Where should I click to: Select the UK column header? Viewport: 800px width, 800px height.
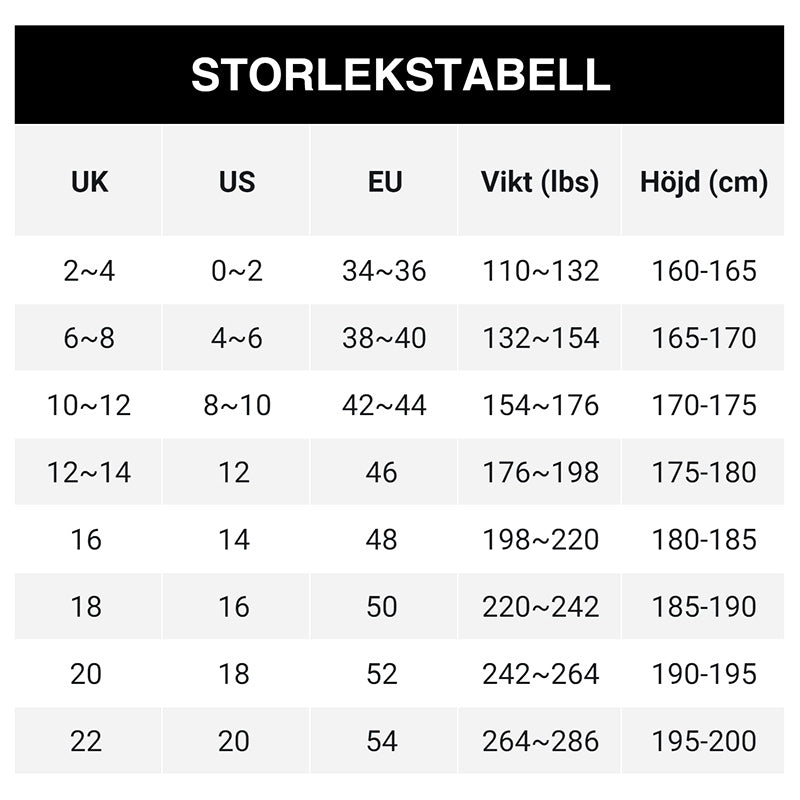[89, 182]
